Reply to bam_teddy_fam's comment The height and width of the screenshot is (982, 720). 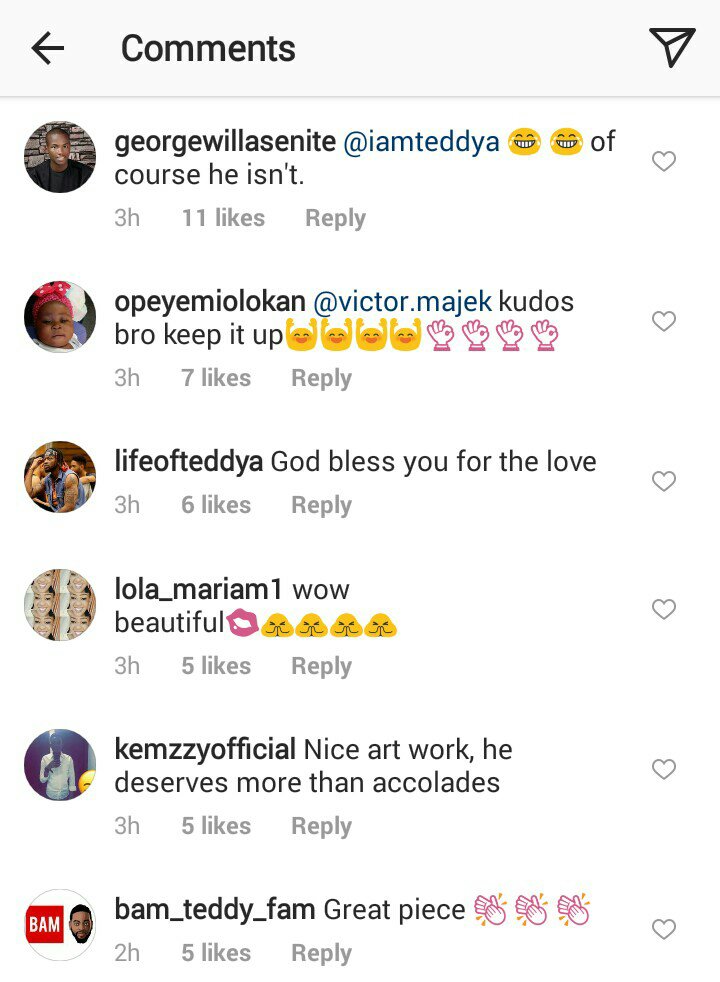321,954
